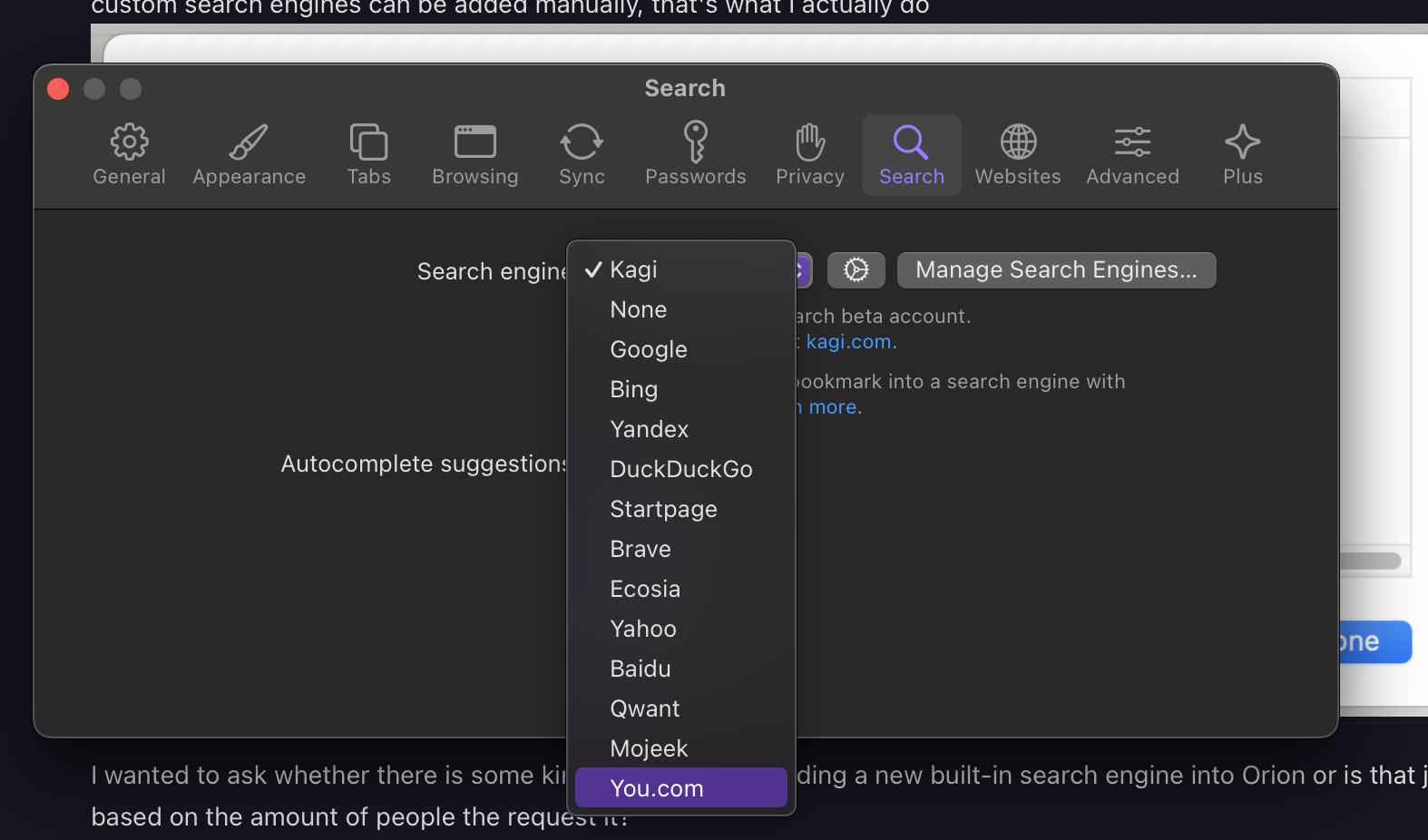Click Manage Search Engines button
The image size is (1428, 840).
tap(1056, 270)
